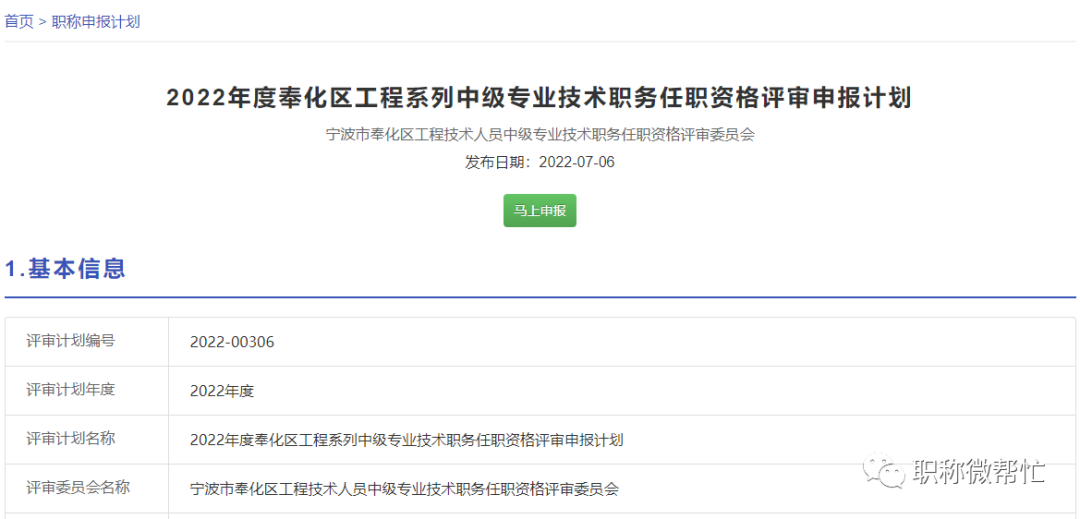Image resolution: width=1080 pixels, height=519 pixels.
Task: Select the 评审计划年度 label cell
Action: pyautogui.click(x=87, y=390)
